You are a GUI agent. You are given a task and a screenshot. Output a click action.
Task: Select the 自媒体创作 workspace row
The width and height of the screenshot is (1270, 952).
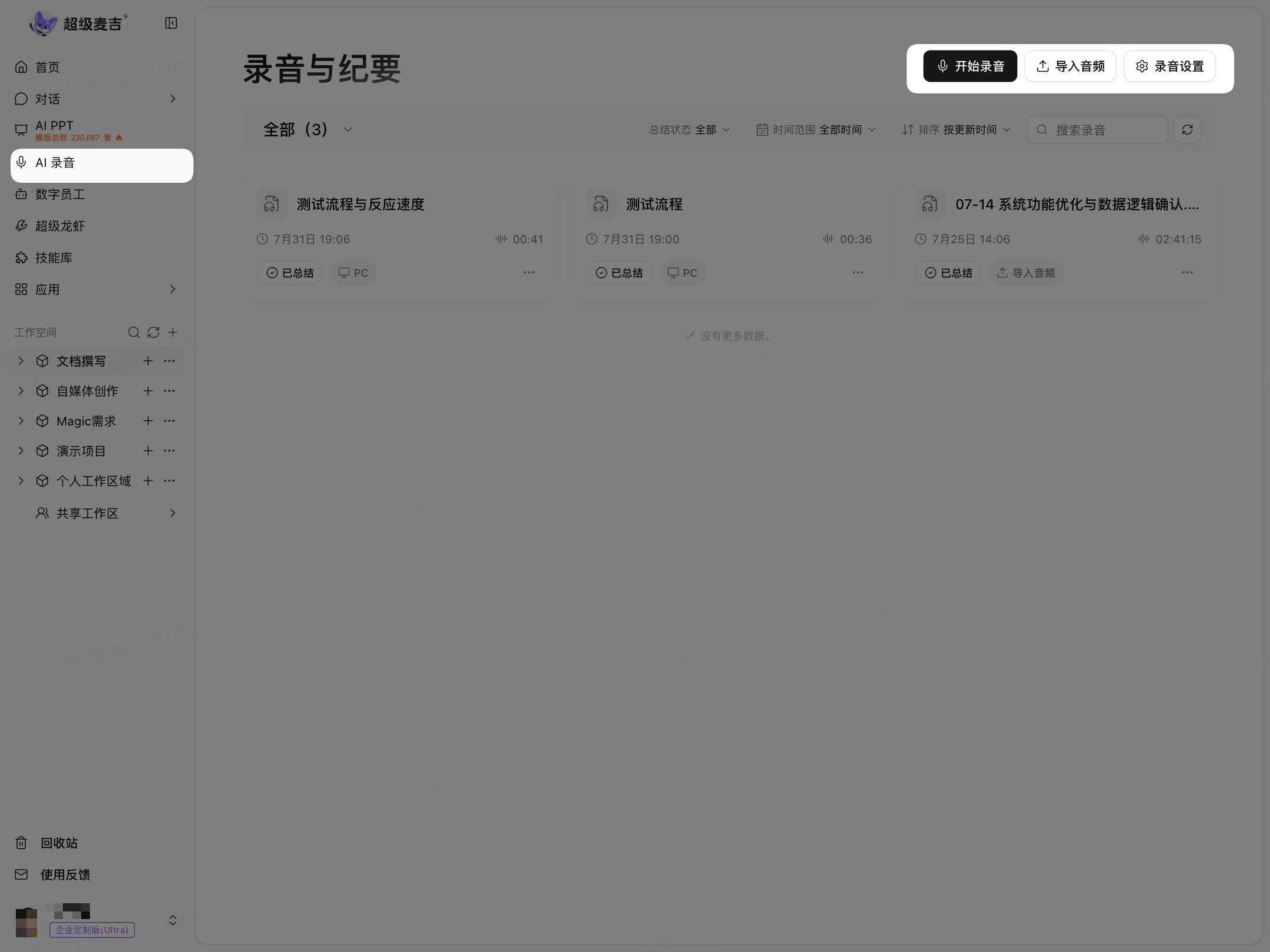click(x=96, y=391)
